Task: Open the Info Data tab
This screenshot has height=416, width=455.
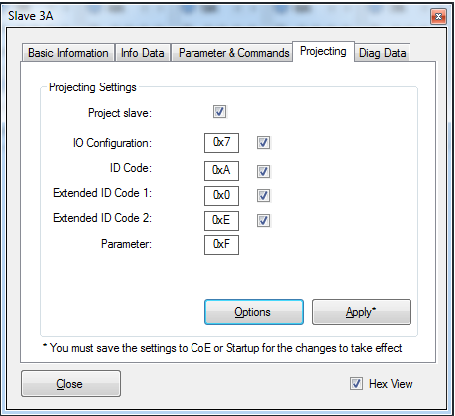Action: click(143, 53)
